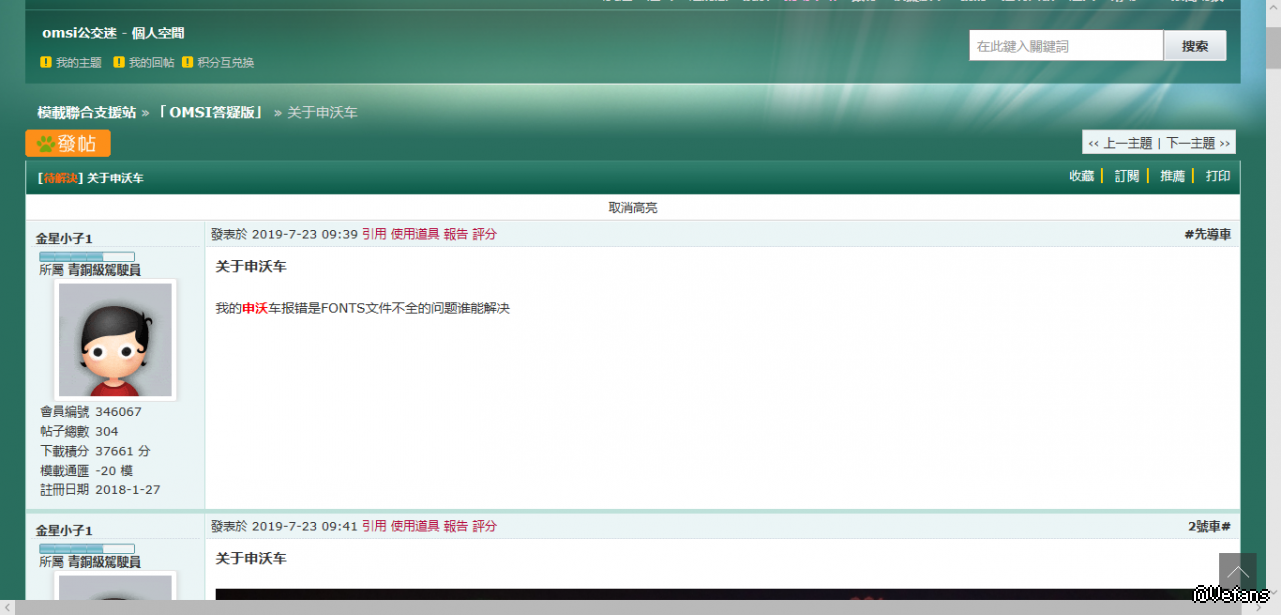Click yellow icon beside 我的回帖
Viewport: 1281px width, 615px height.
point(119,62)
